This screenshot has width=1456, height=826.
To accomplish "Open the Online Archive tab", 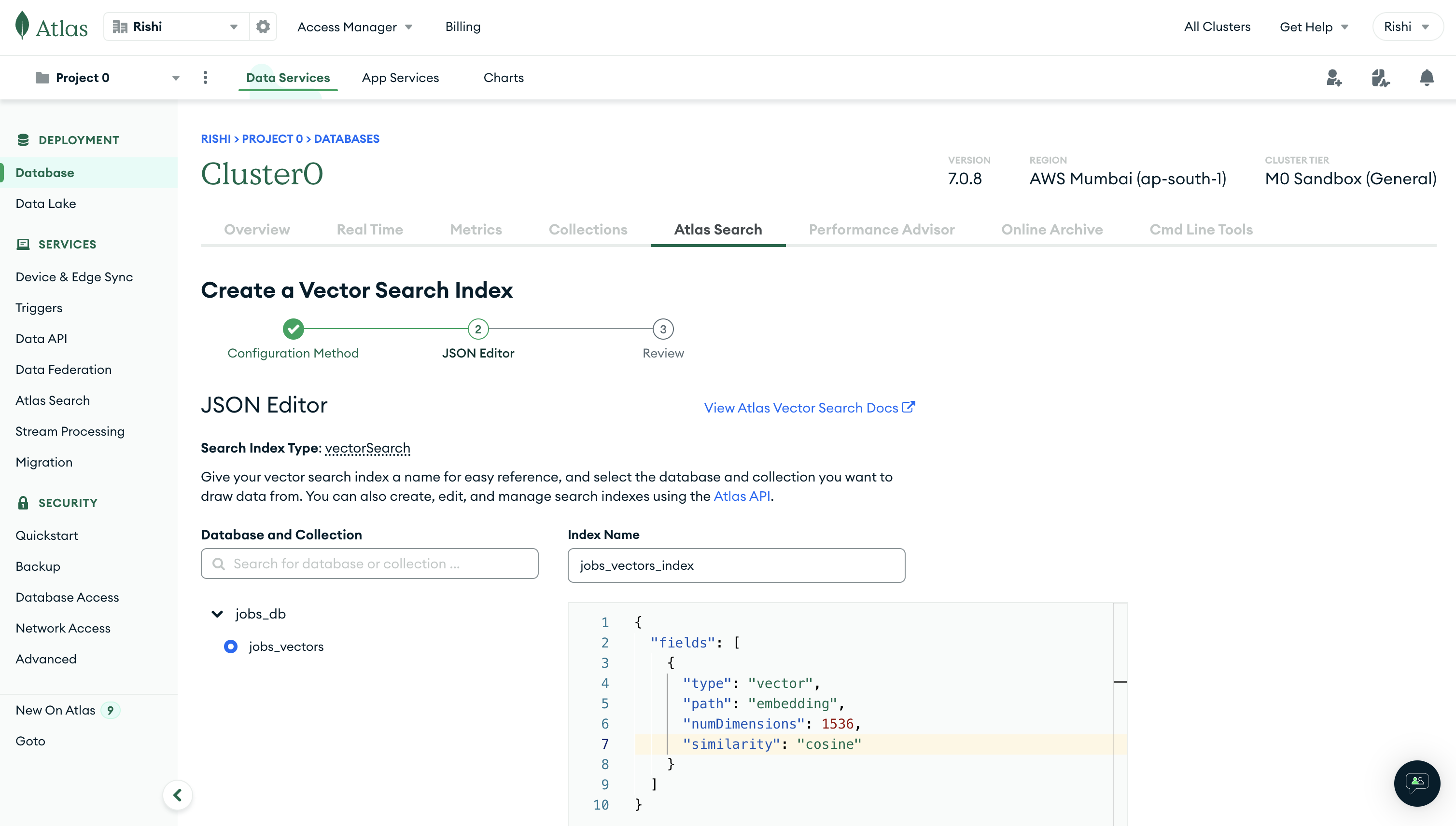I will pyautogui.click(x=1052, y=230).
